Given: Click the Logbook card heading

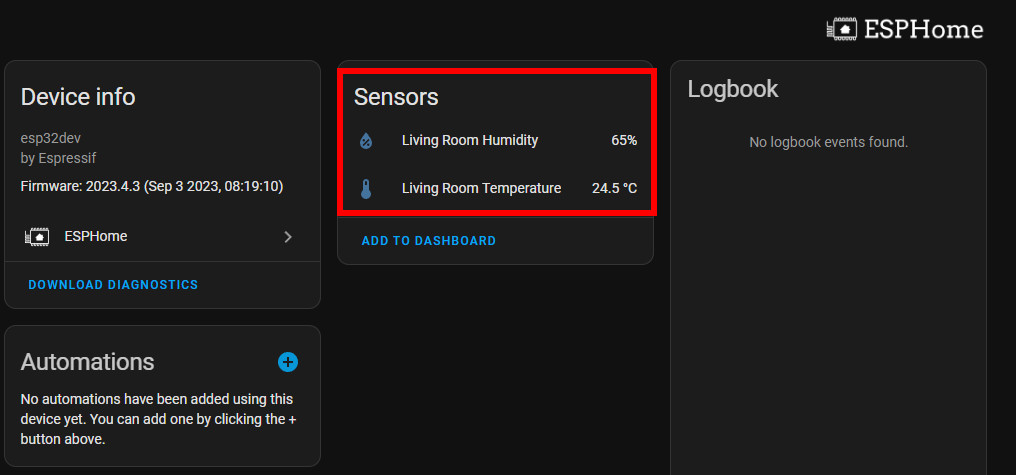Looking at the screenshot, I should tap(733, 89).
